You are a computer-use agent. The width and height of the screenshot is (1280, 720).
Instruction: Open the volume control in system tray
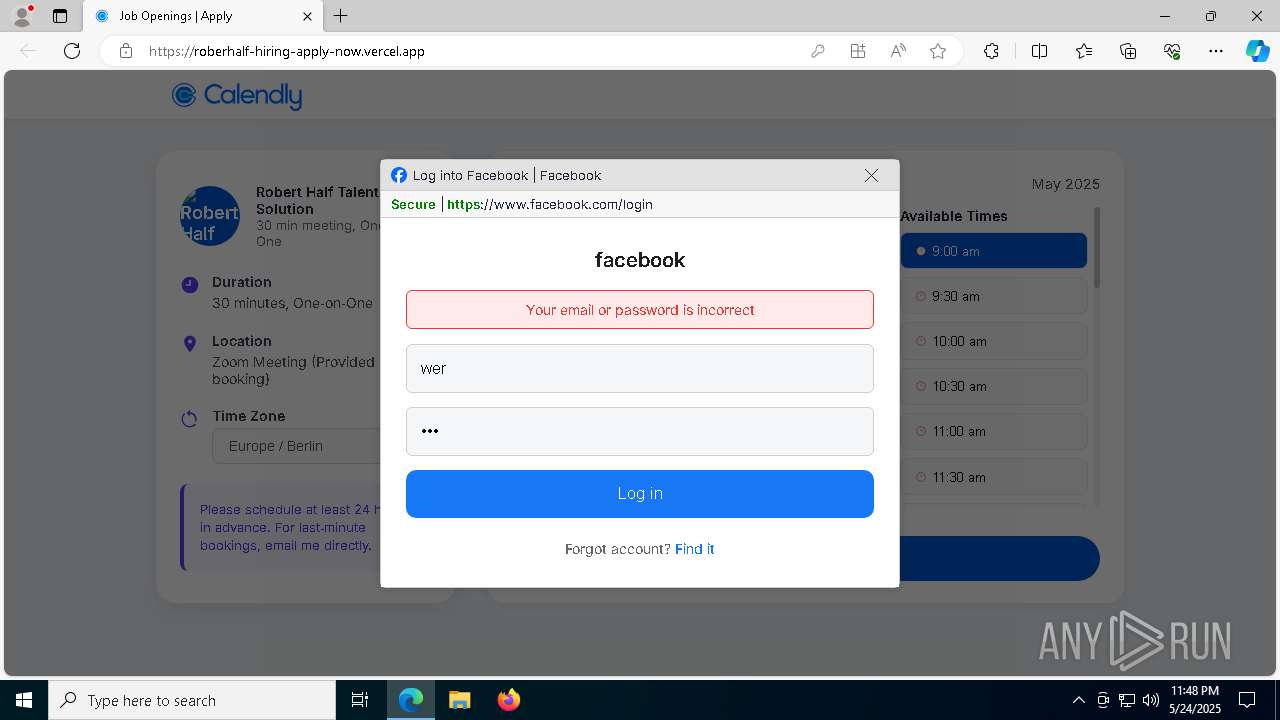point(1151,700)
